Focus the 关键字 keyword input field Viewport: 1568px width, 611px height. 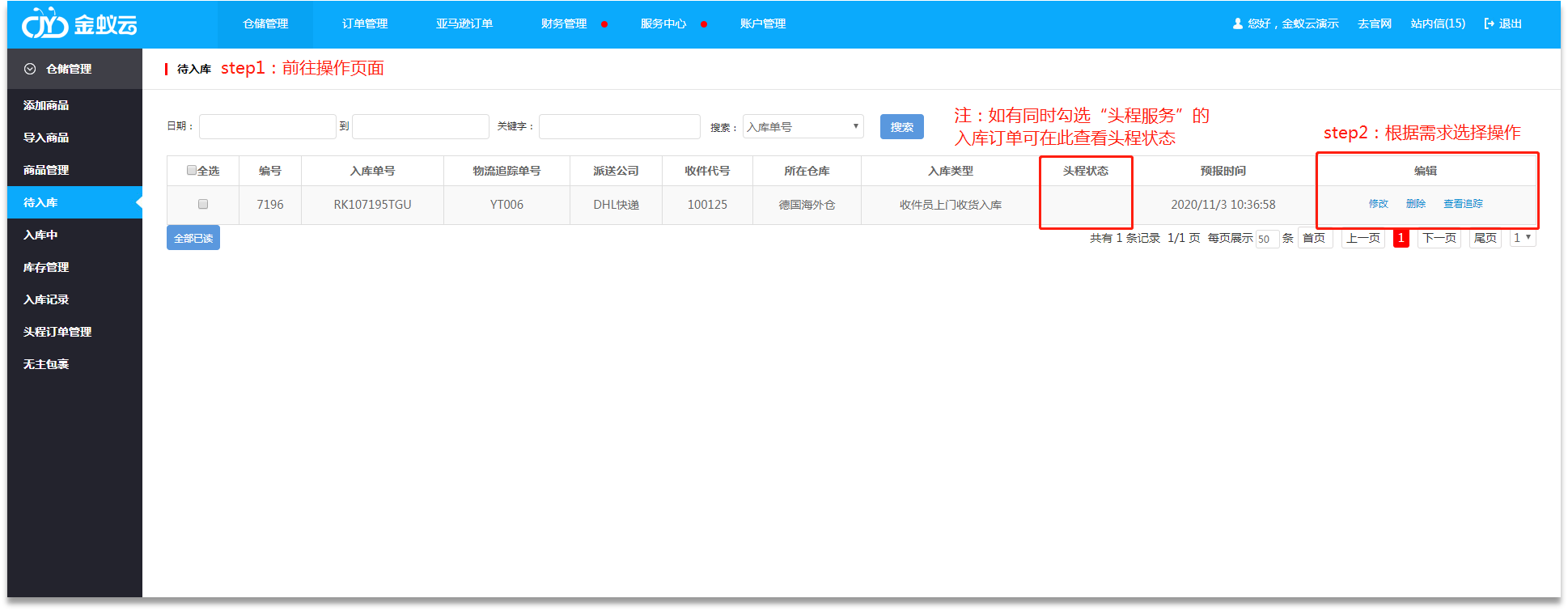[x=619, y=126]
